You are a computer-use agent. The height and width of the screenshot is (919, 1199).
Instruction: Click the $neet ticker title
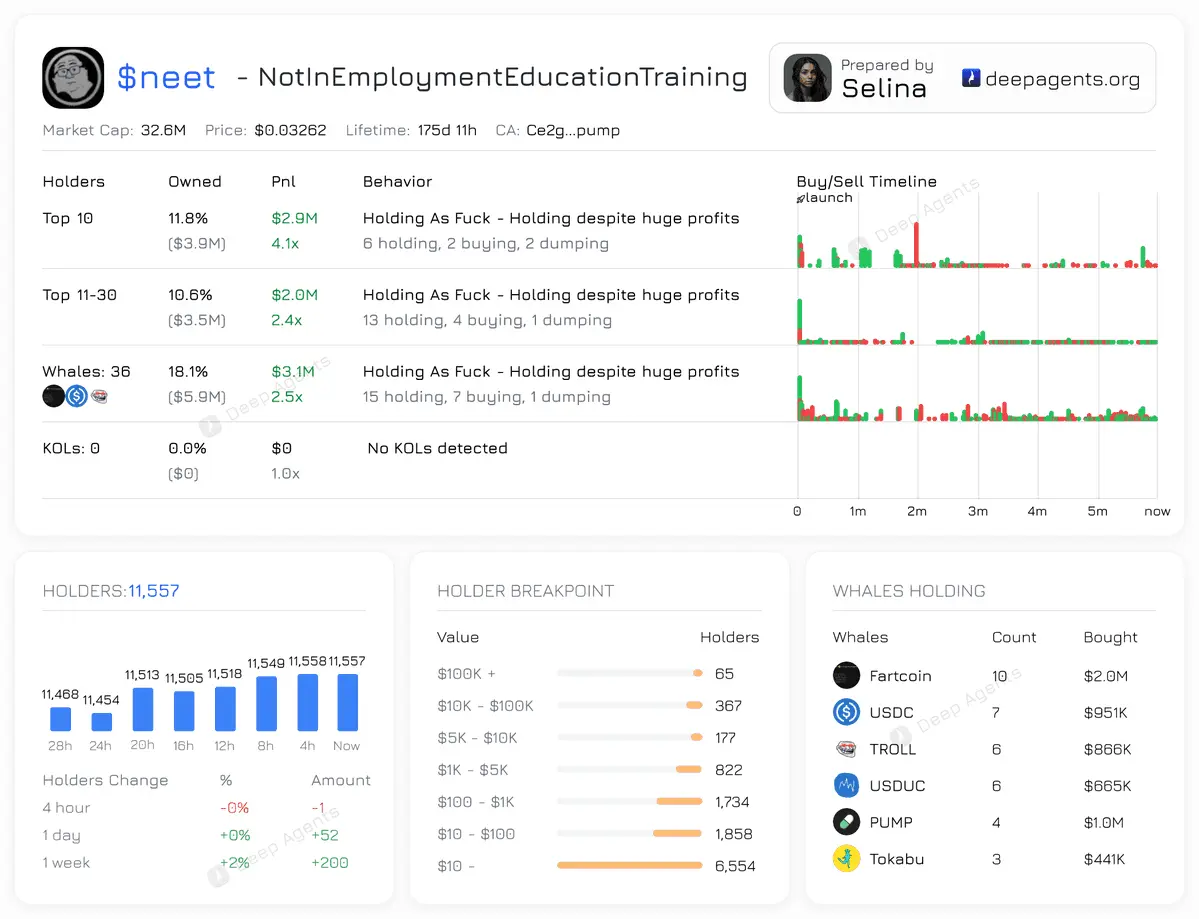point(166,77)
